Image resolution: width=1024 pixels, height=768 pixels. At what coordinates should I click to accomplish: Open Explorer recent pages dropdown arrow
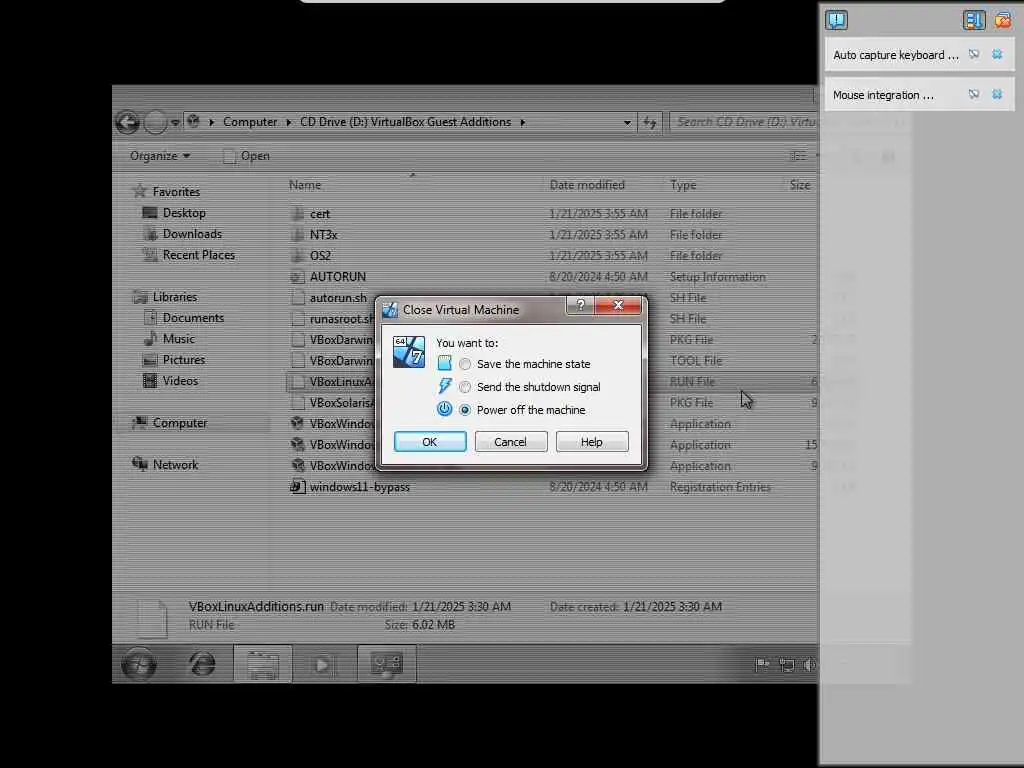(175, 122)
